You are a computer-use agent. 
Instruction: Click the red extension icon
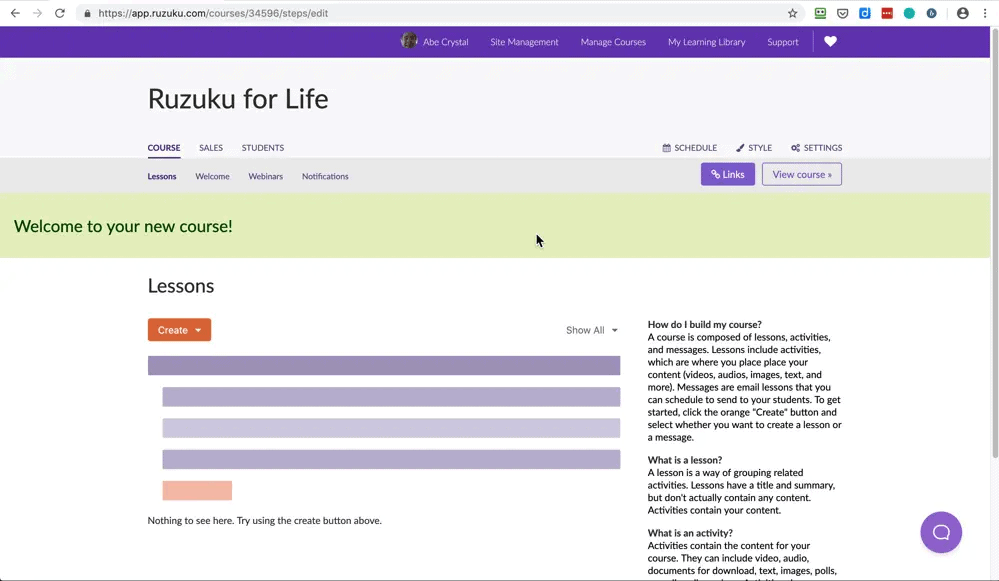coord(887,13)
